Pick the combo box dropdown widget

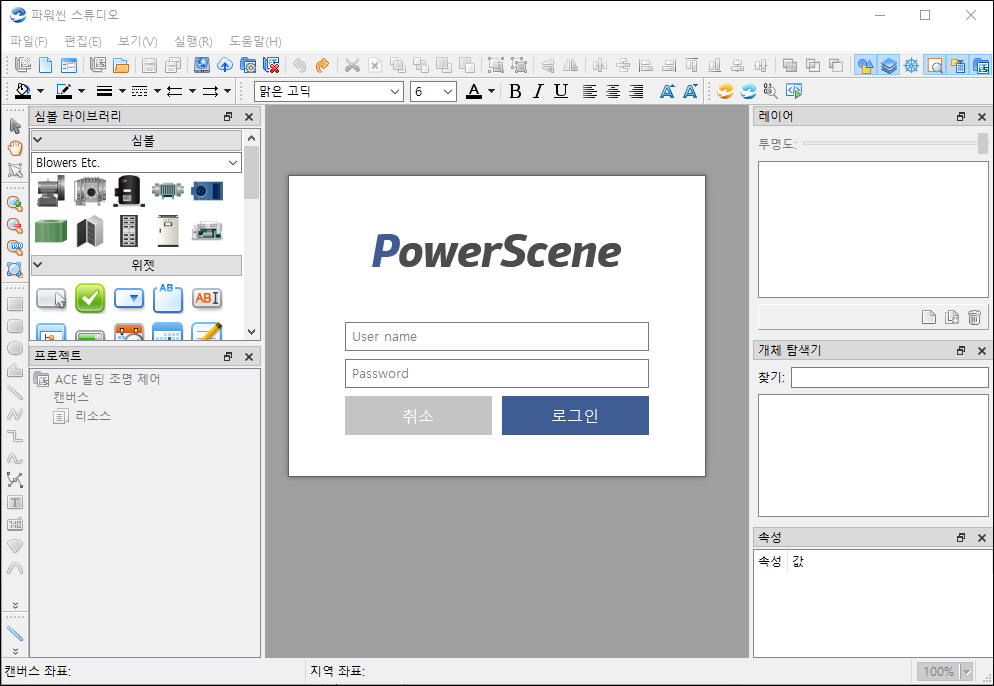[129, 298]
